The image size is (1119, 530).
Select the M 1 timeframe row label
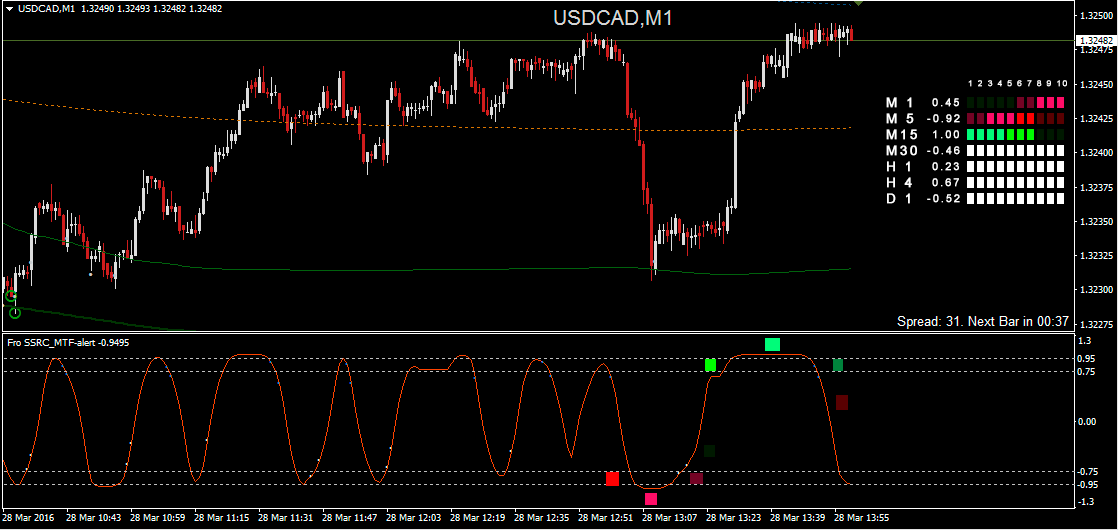click(899, 102)
